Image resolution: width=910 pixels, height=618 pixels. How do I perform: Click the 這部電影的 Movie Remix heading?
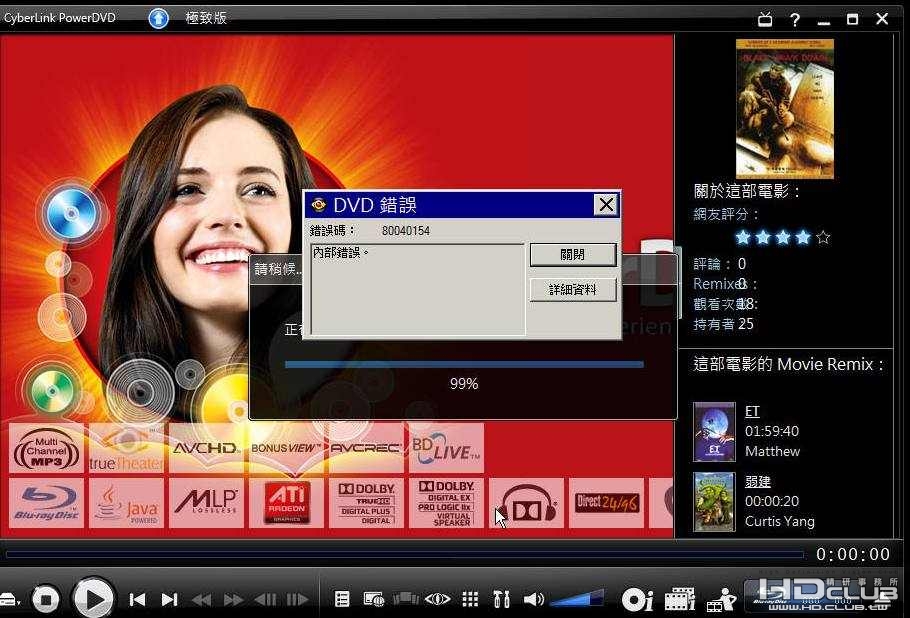click(x=789, y=364)
